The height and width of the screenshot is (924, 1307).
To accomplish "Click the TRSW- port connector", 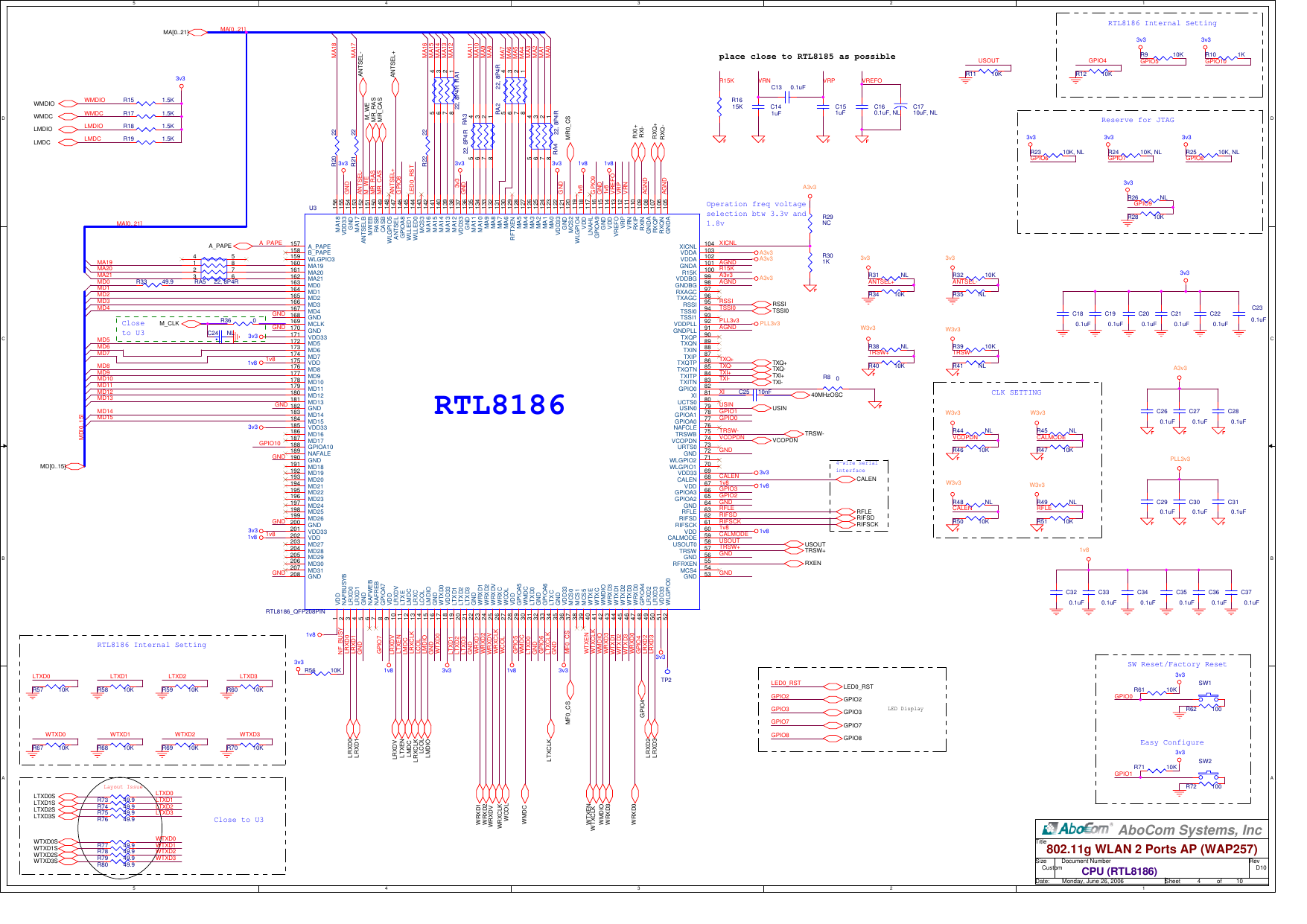I will point(795,433).
